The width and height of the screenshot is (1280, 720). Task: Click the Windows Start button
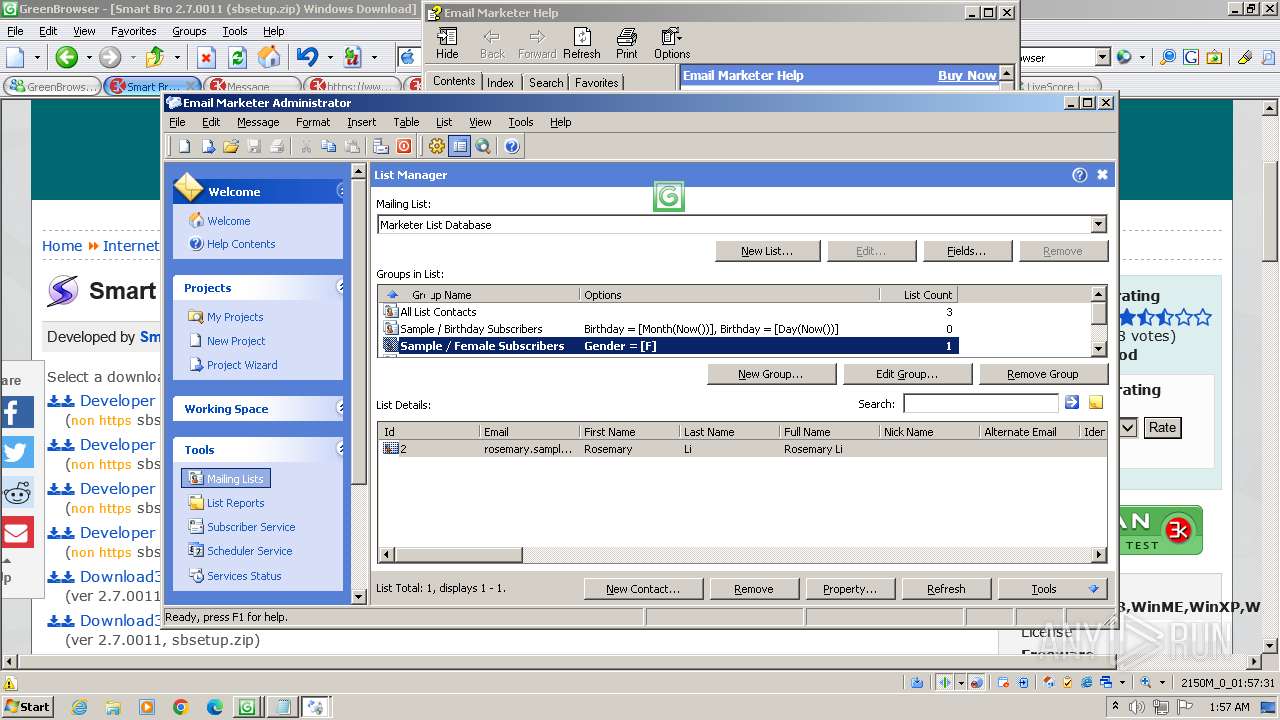28,706
